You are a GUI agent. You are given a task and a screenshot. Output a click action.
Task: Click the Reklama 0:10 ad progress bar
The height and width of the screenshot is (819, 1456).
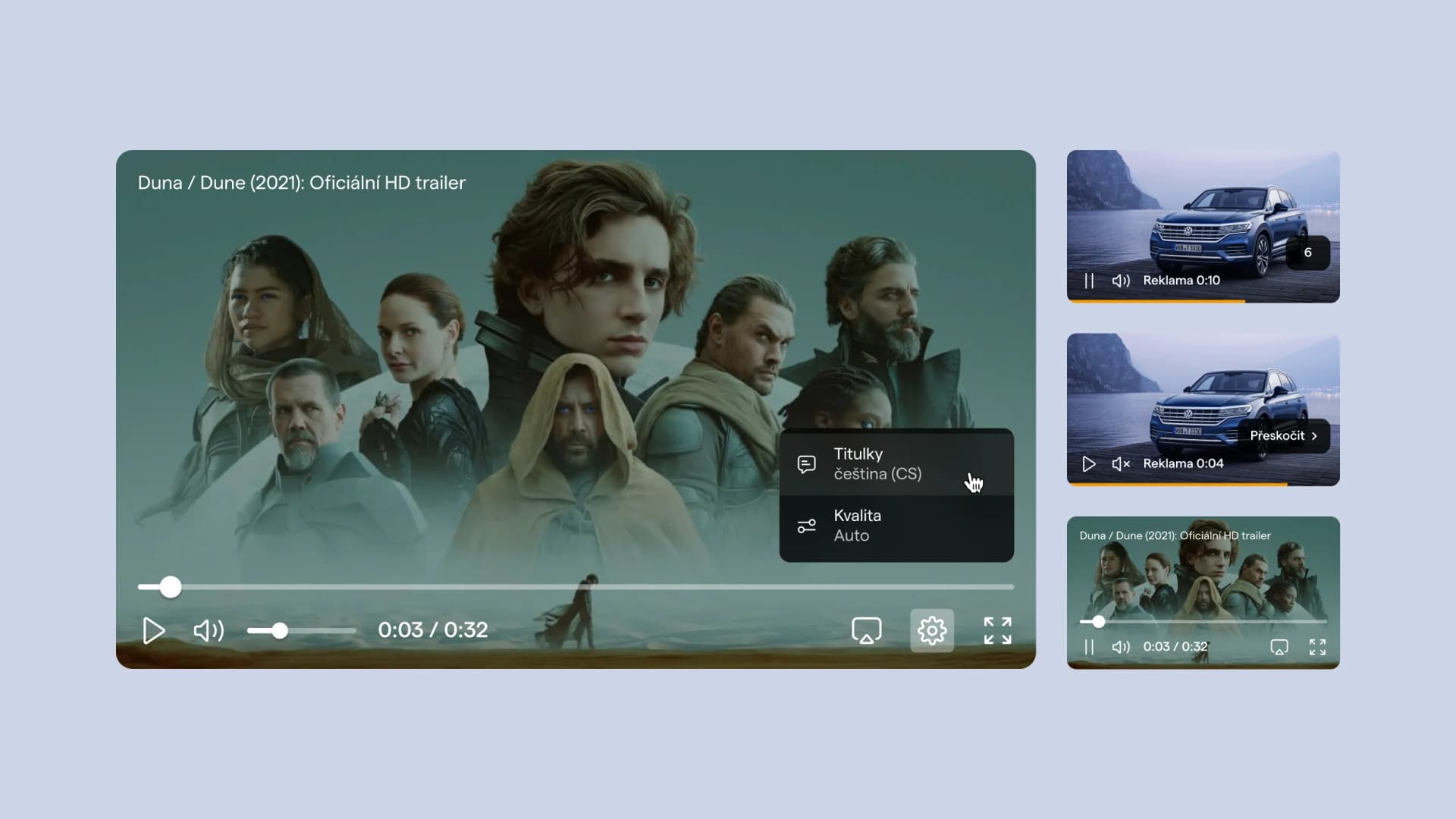pos(1203,301)
